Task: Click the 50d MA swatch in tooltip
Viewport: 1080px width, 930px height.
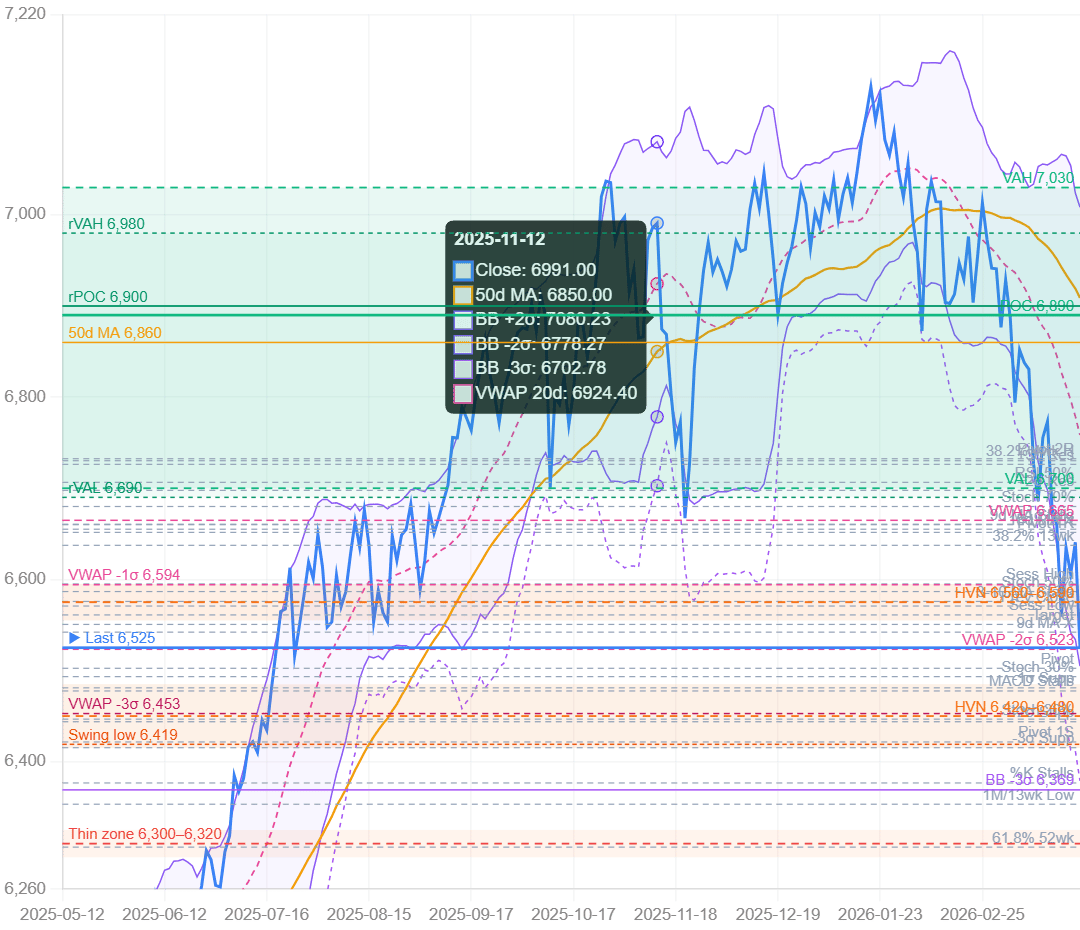Action: pos(463,295)
